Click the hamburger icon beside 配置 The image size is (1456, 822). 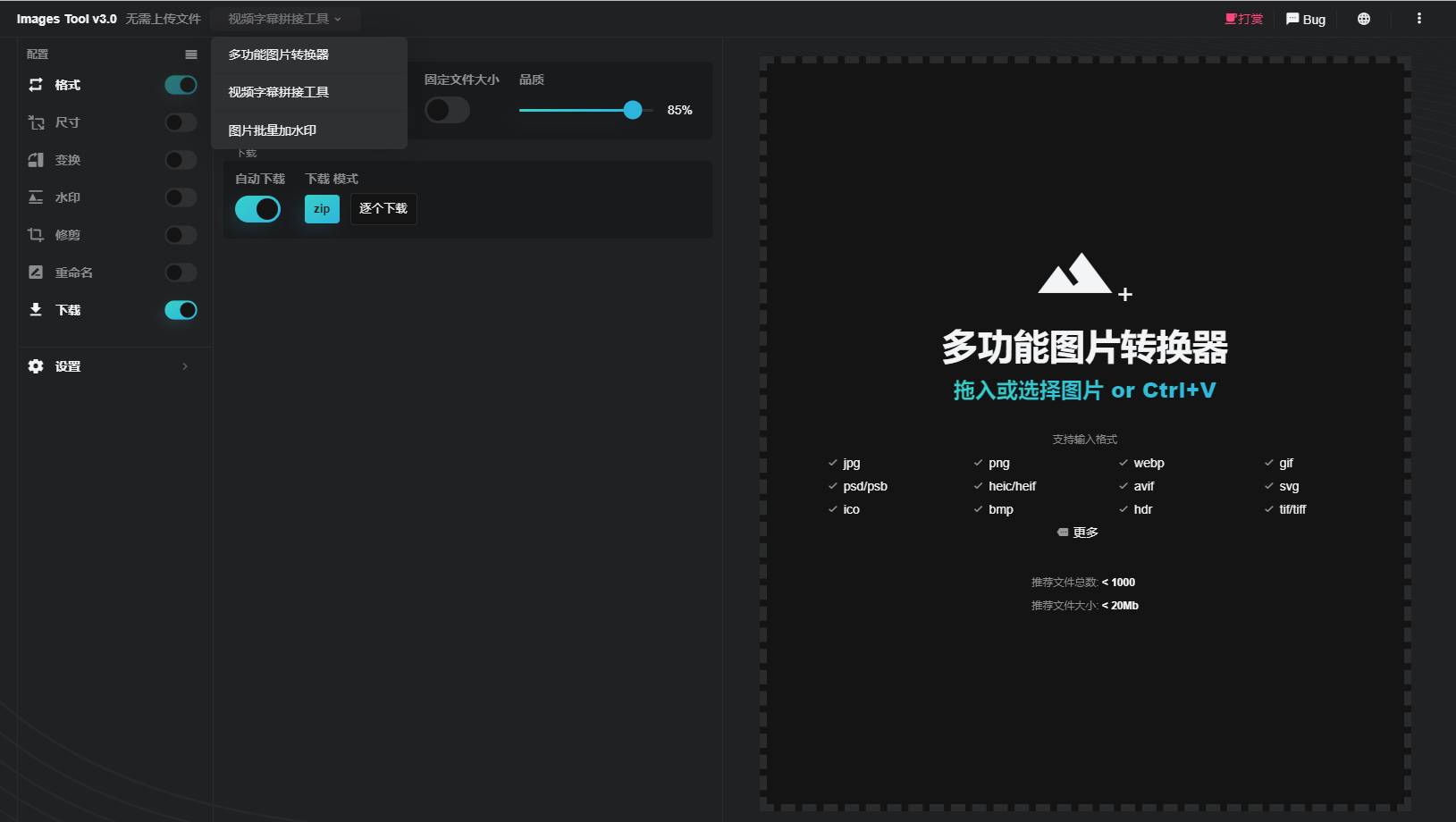tap(191, 55)
